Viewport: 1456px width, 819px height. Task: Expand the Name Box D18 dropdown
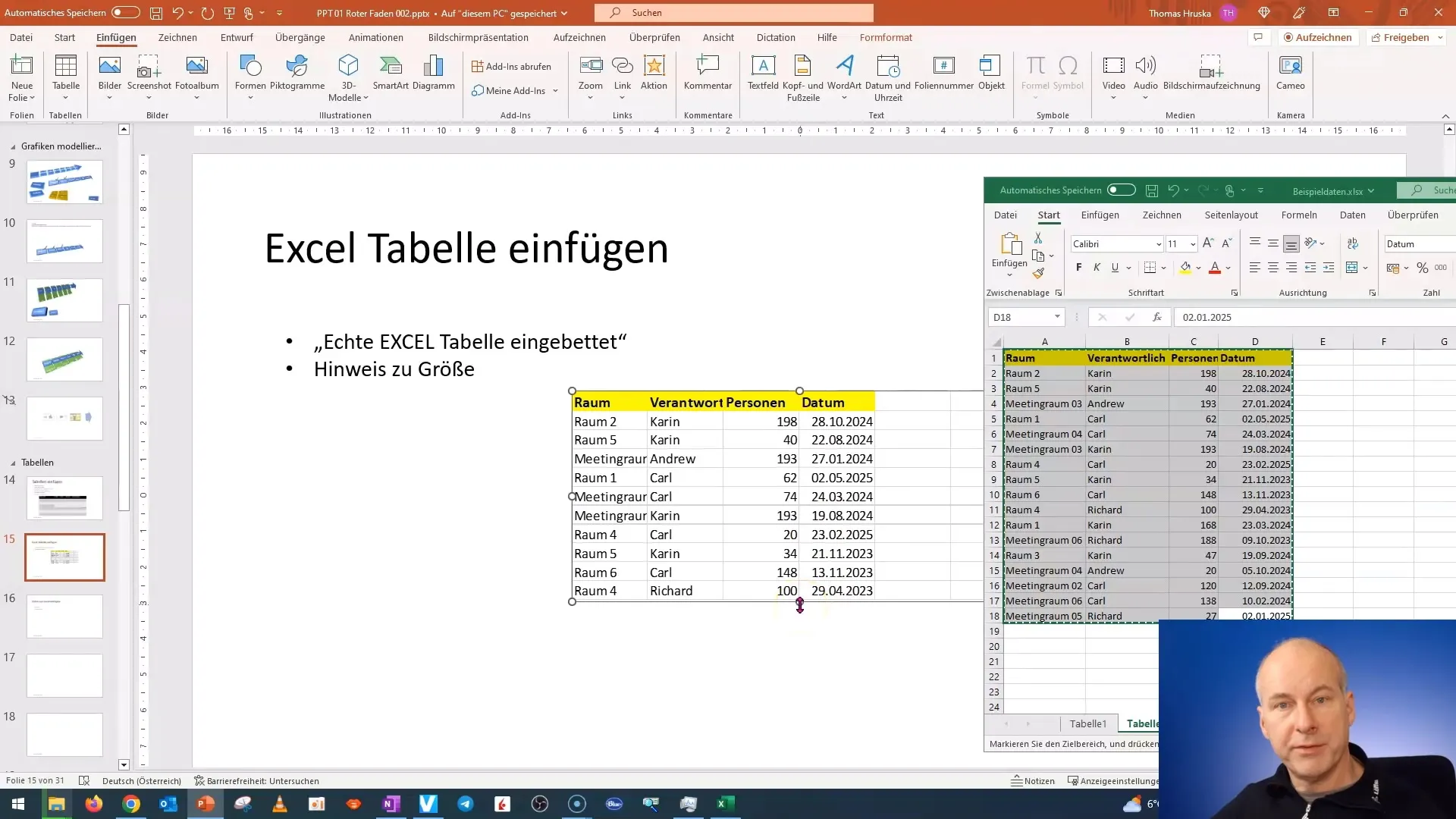(1057, 317)
